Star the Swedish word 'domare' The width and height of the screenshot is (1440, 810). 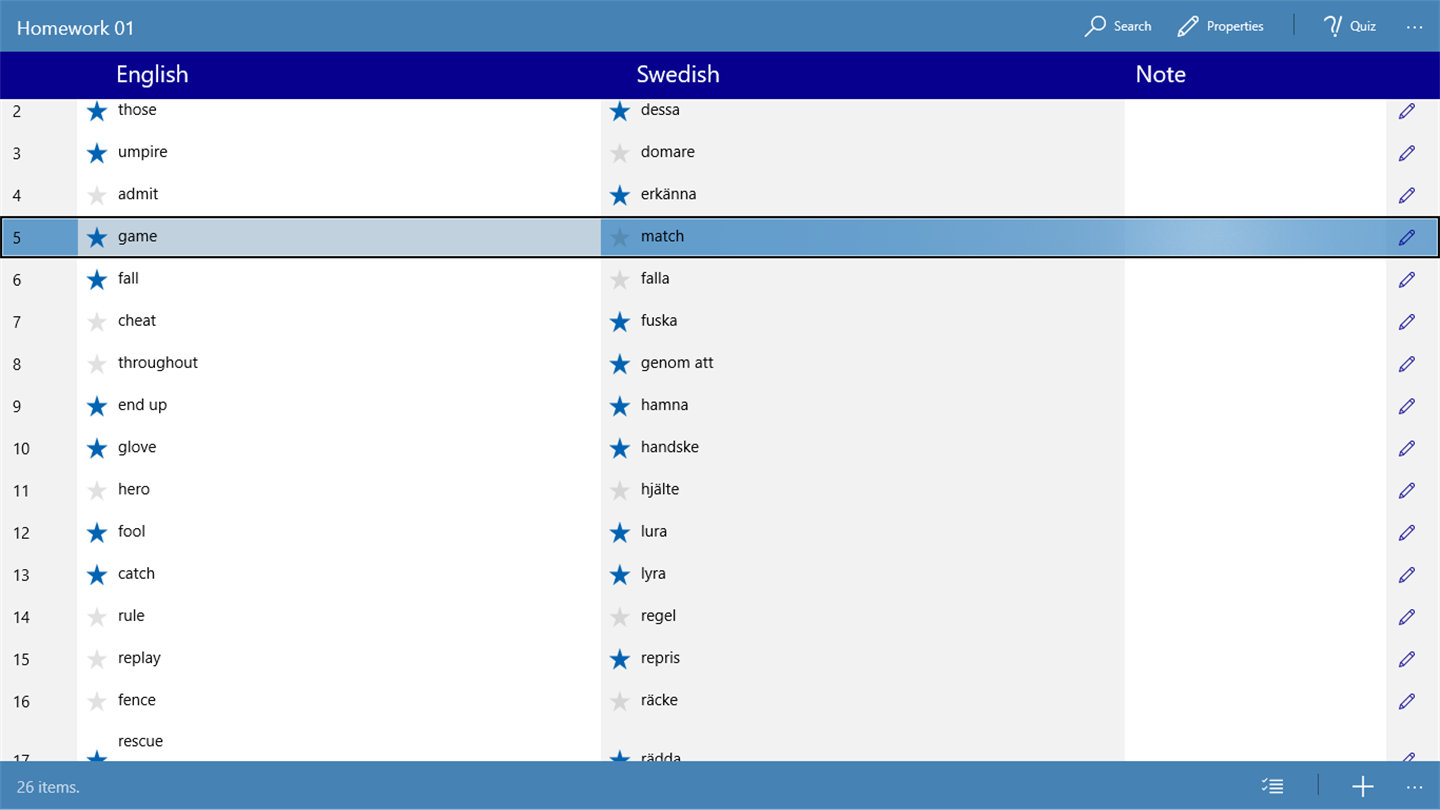click(620, 153)
